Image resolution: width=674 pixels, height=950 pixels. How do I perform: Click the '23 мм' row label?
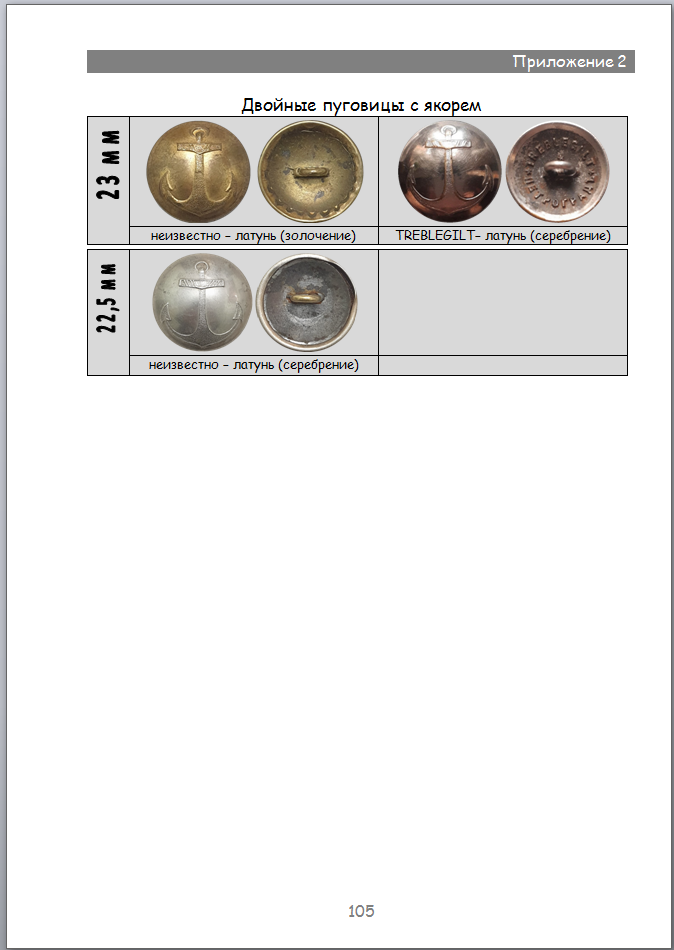[108, 165]
